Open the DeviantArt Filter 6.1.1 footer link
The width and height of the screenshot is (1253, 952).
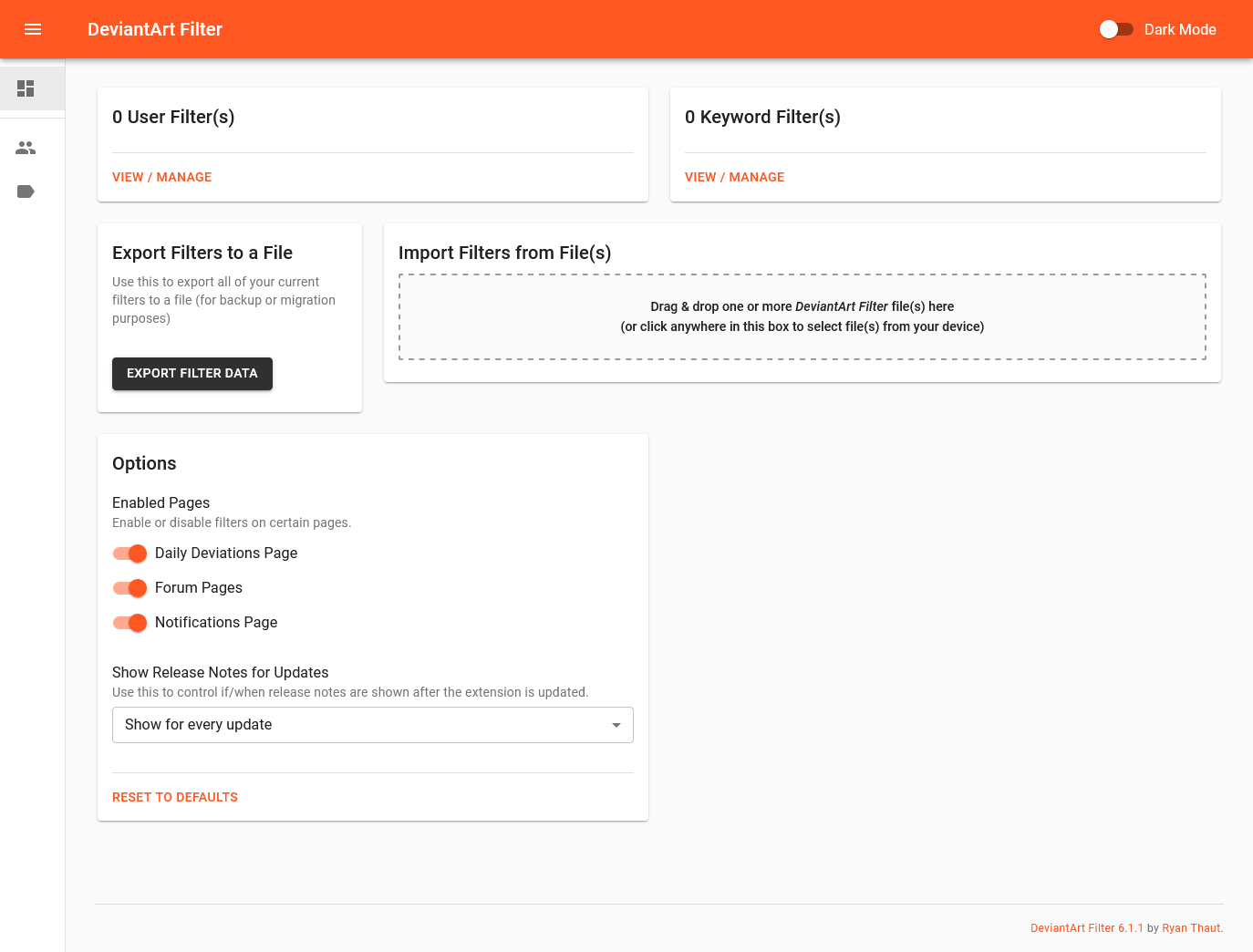click(x=1087, y=928)
